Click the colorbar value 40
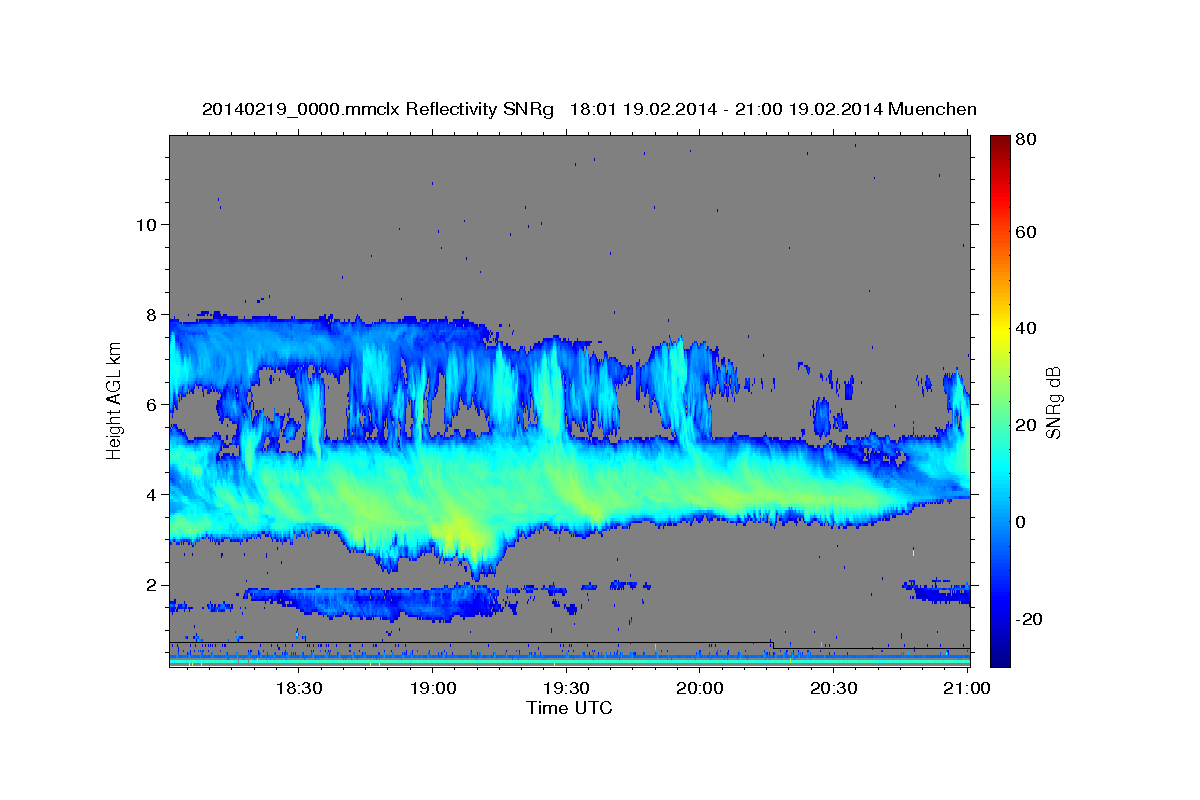This screenshot has width=1200, height=800. pyautogui.click(x=1028, y=328)
